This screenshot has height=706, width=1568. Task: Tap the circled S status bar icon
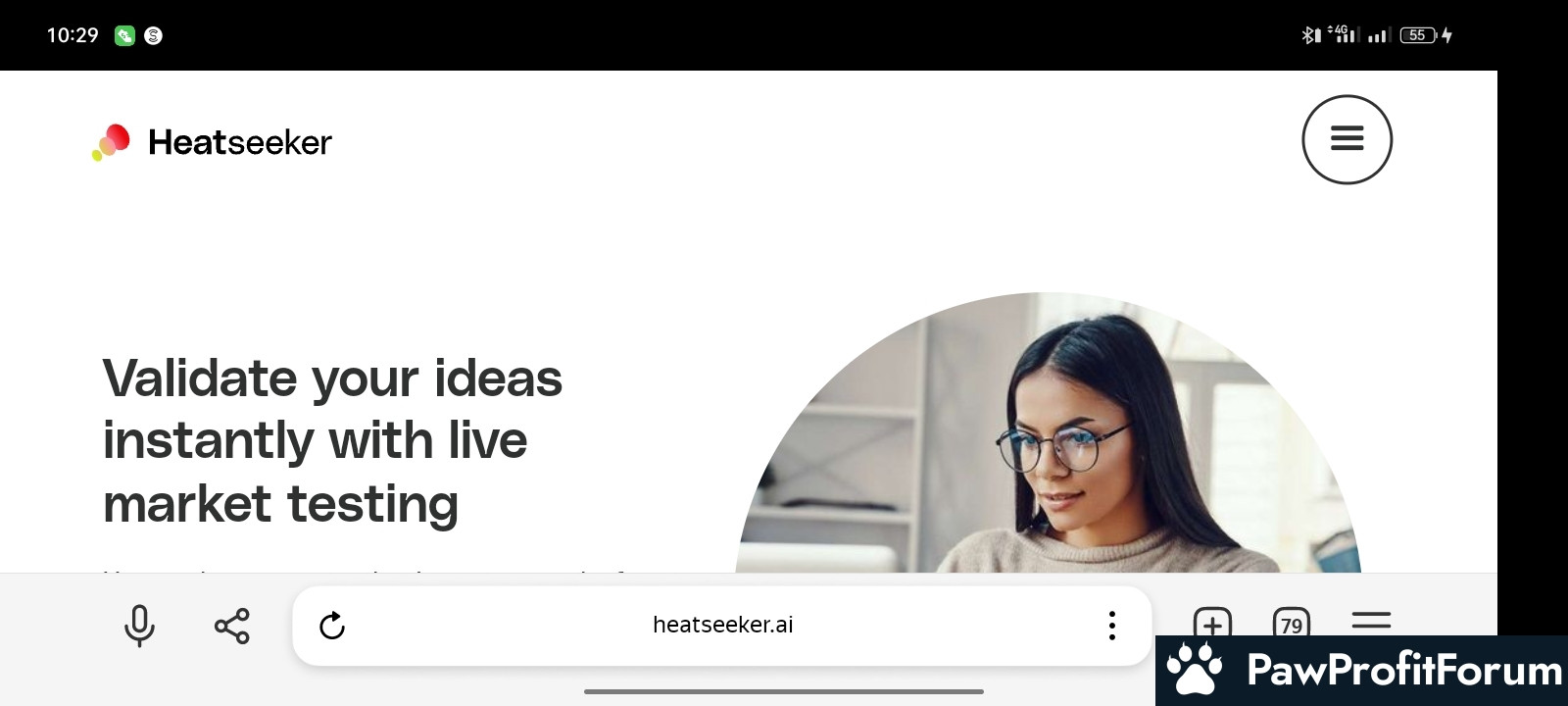point(154,35)
